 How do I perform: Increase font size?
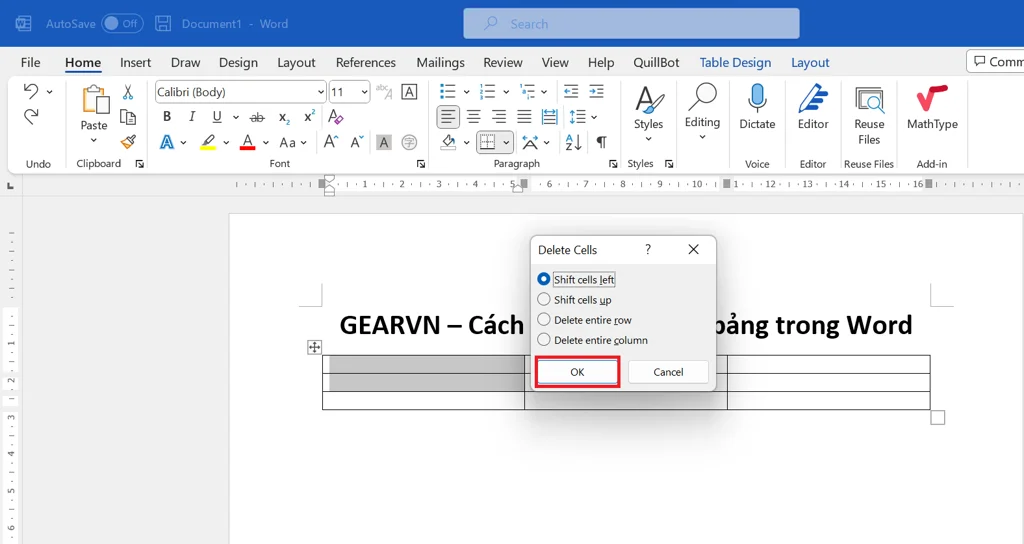click(x=331, y=142)
